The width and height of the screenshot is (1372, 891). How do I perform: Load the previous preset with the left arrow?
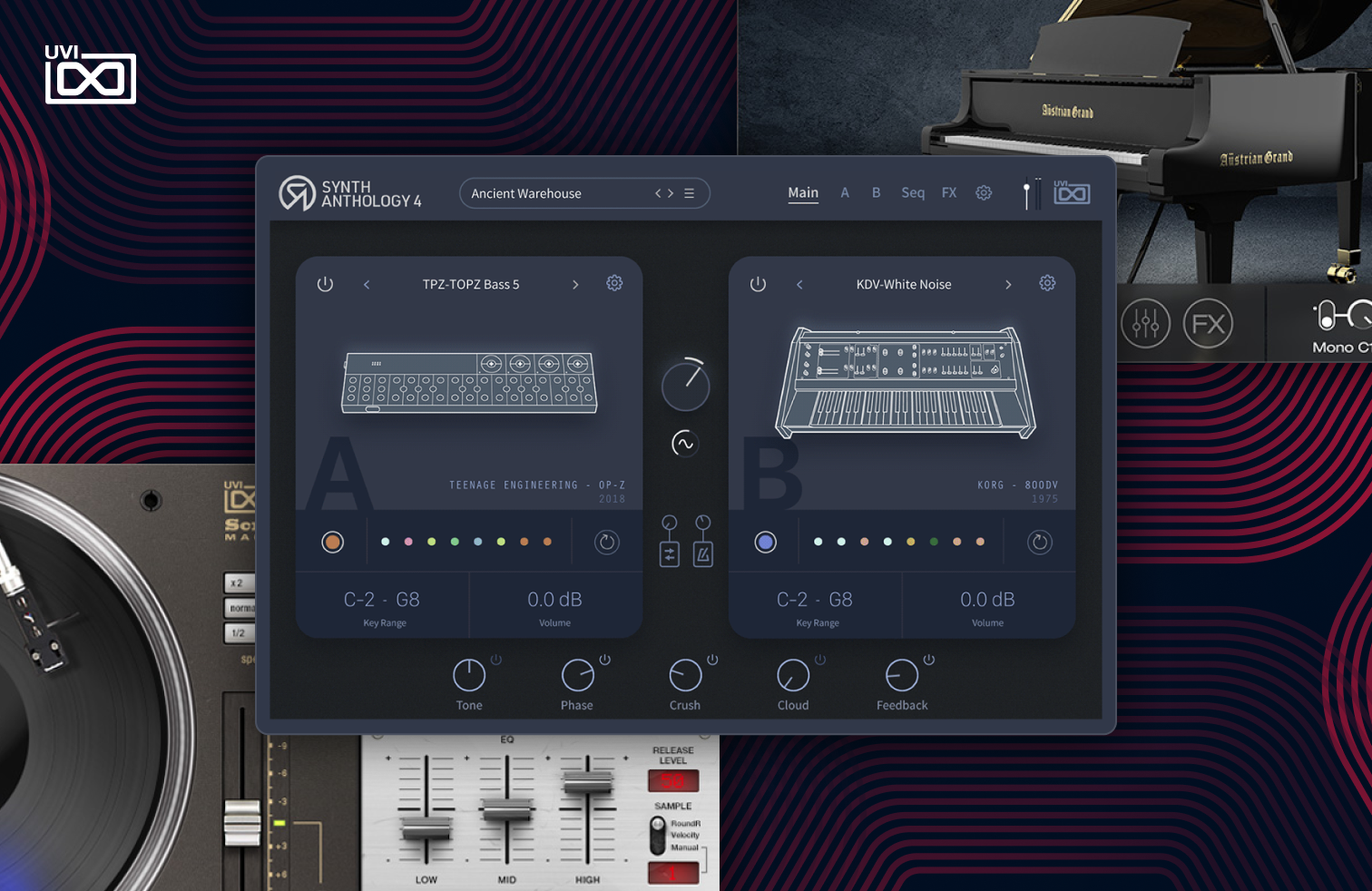coord(659,193)
